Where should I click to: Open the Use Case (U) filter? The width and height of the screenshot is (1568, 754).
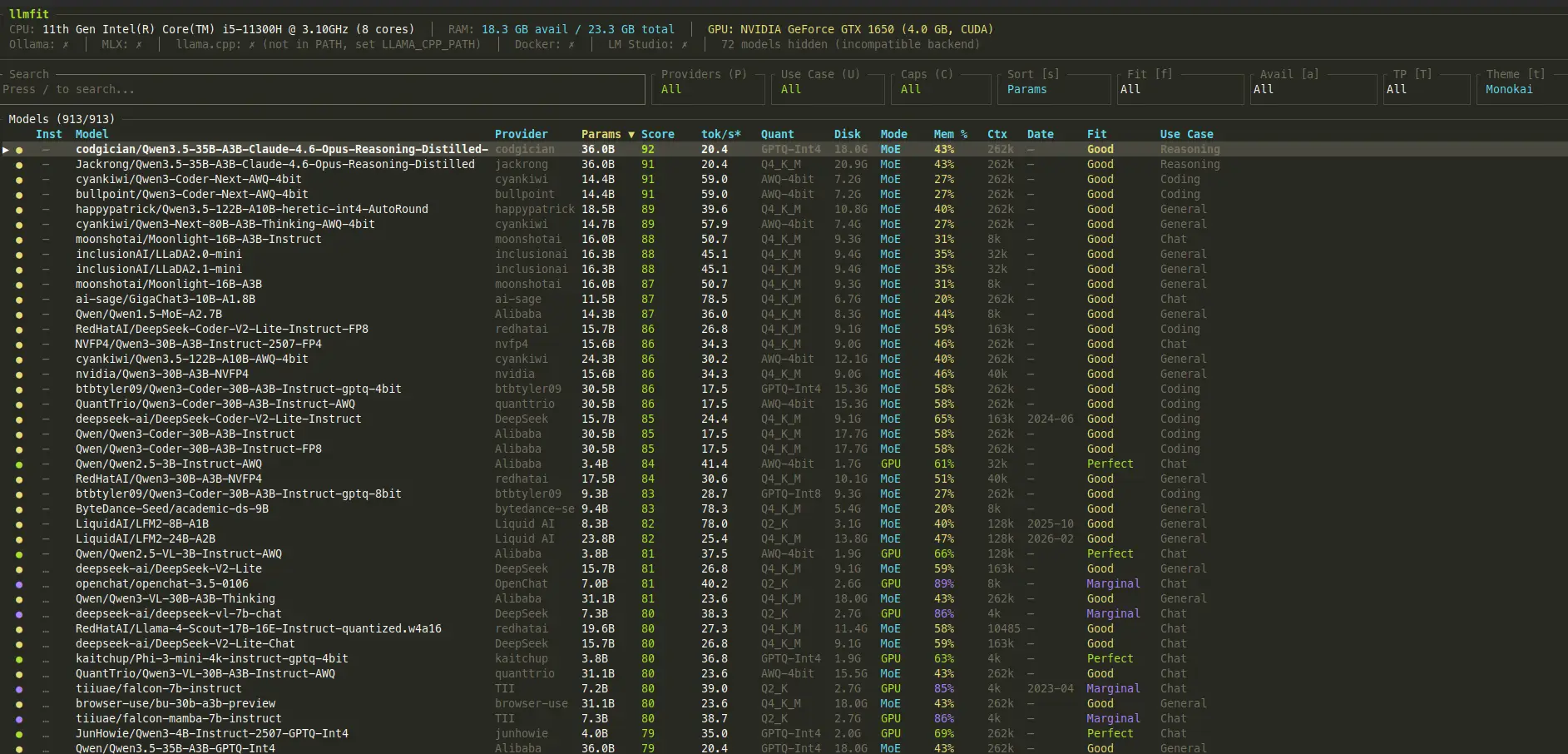827,89
